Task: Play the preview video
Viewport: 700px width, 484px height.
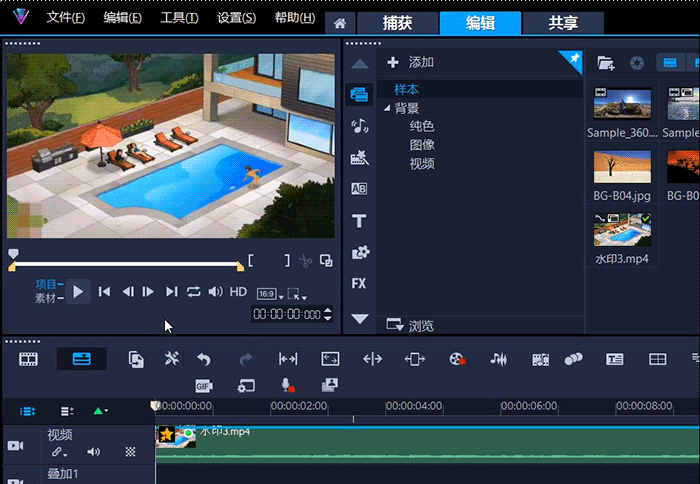Action: coord(78,292)
